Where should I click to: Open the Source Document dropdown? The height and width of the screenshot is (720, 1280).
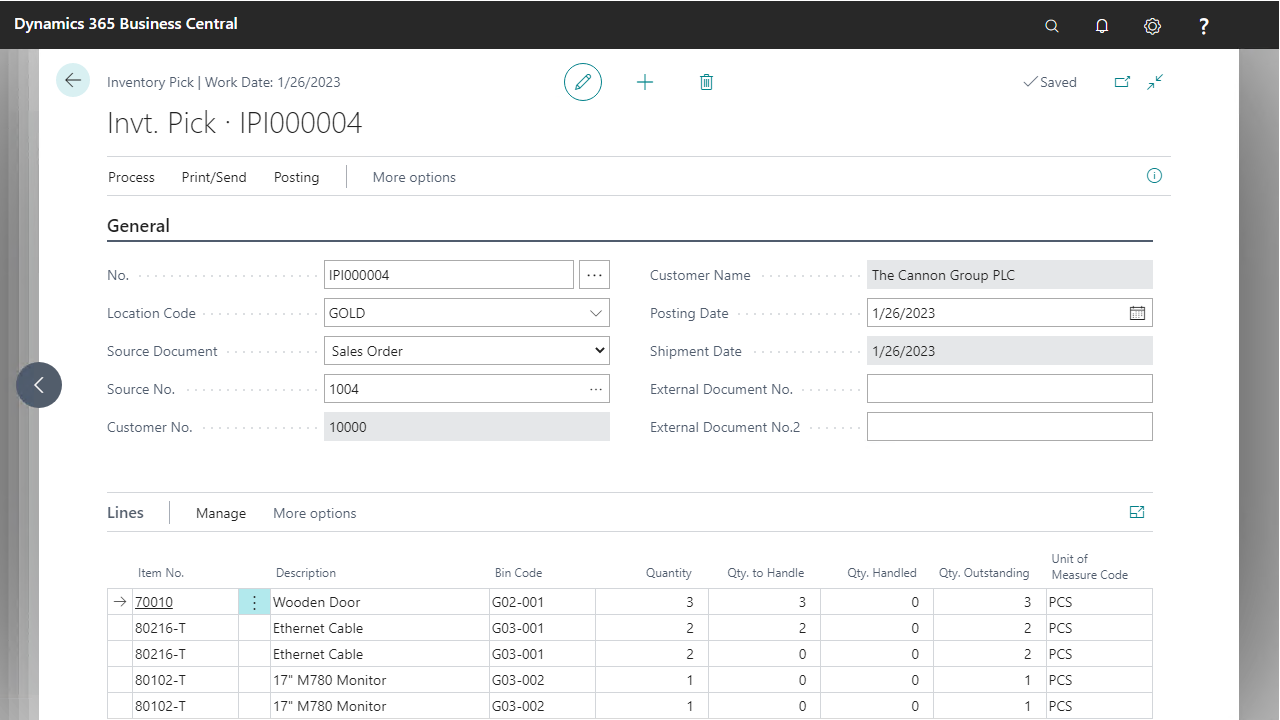click(x=467, y=351)
